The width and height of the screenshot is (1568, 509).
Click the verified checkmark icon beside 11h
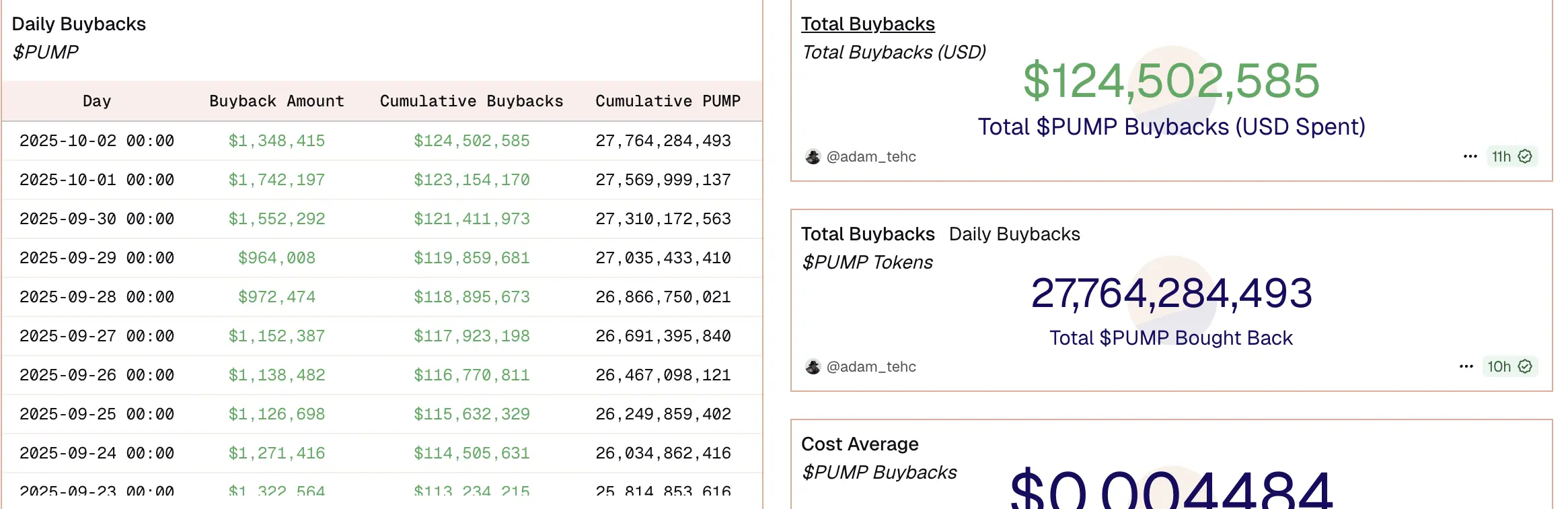1525,156
